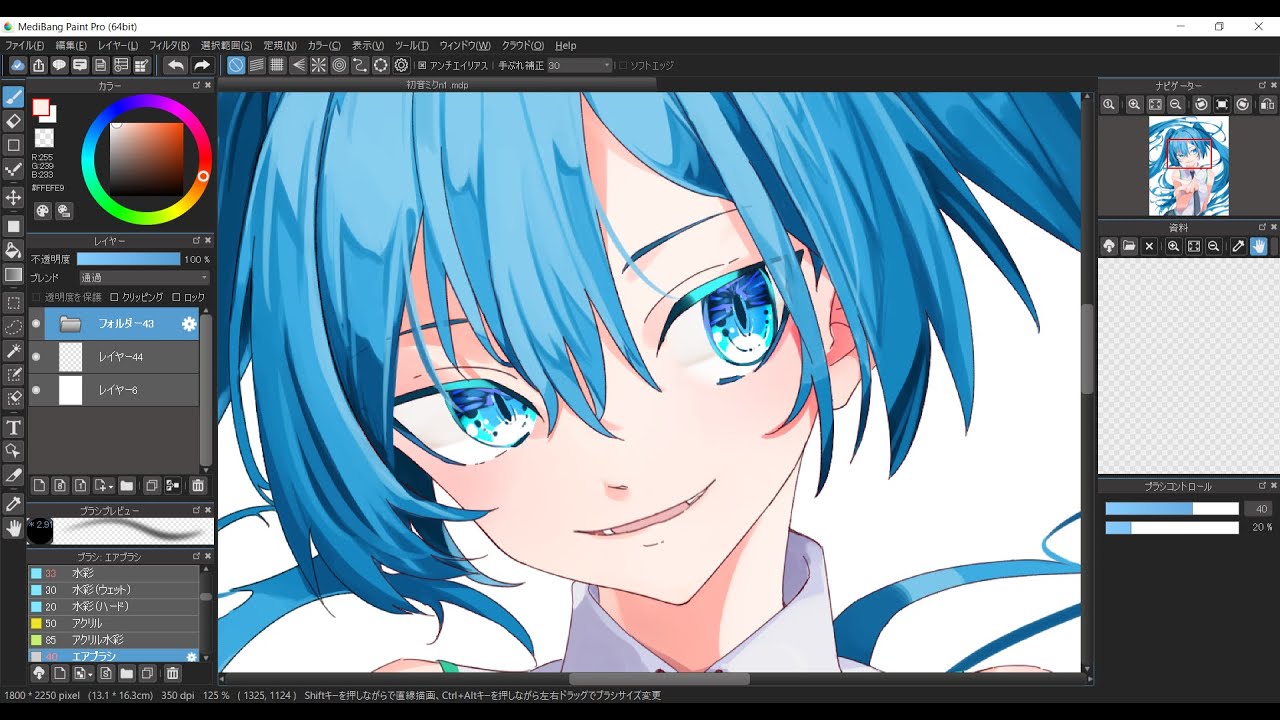The image size is (1280, 720).
Task: Enable the クリッピング checkbox
Action: (x=114, y=297)
